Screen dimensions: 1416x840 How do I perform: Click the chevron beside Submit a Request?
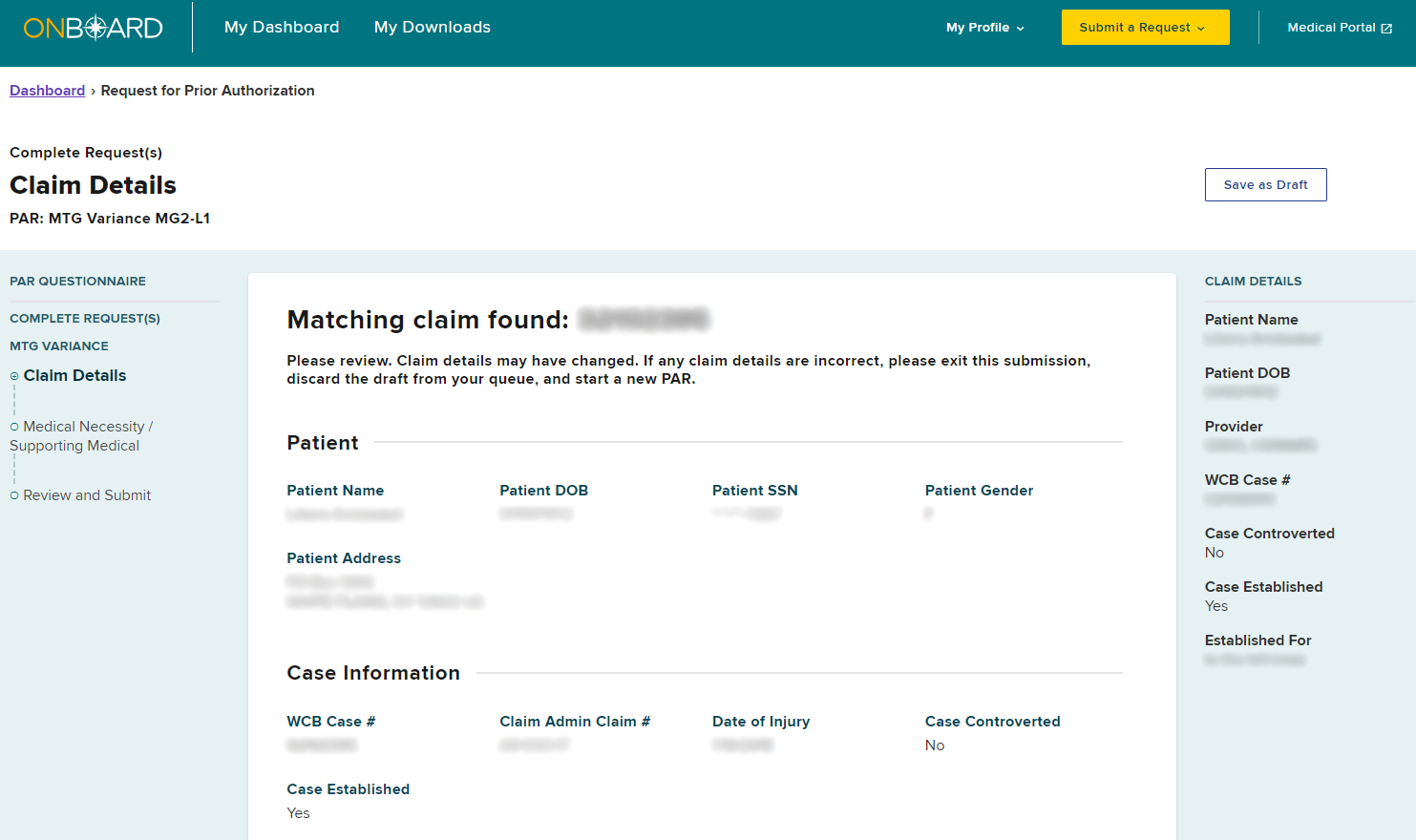click(1201, 29)
